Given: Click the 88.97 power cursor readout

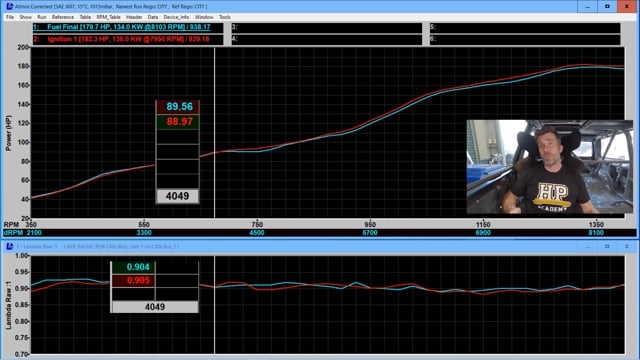Looking at the screenshot, I should [178, 122].
